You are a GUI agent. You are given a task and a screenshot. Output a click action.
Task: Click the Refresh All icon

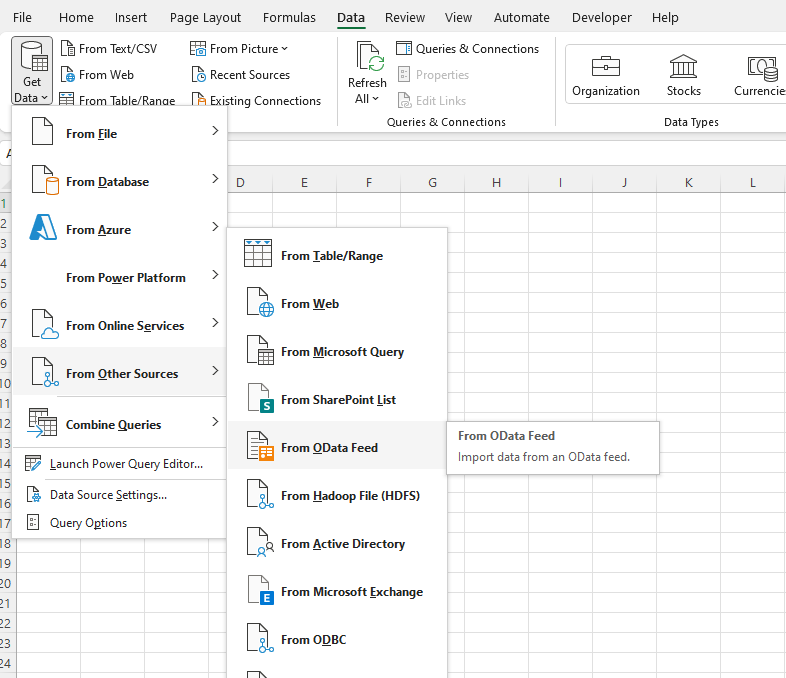370,57
